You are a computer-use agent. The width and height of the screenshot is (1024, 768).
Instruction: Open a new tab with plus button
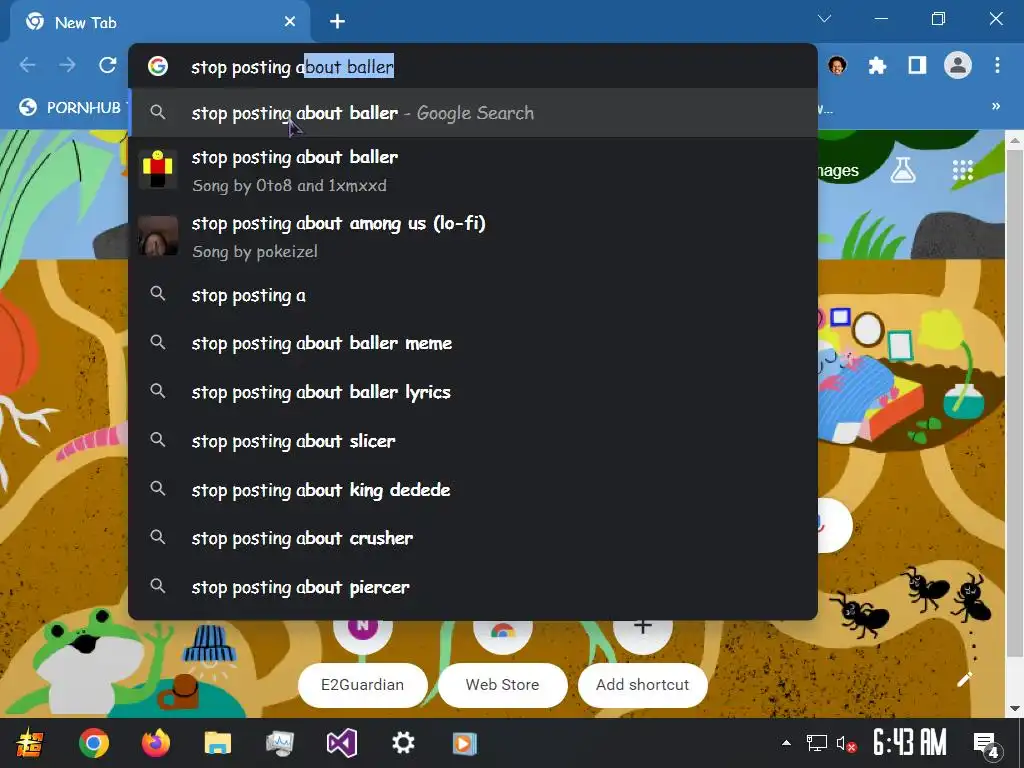(337, 22)
